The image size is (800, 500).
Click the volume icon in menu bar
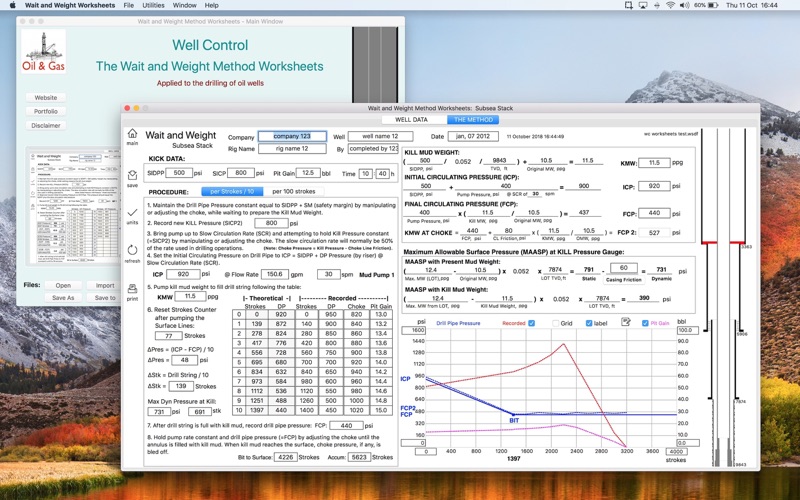[684, 5]
